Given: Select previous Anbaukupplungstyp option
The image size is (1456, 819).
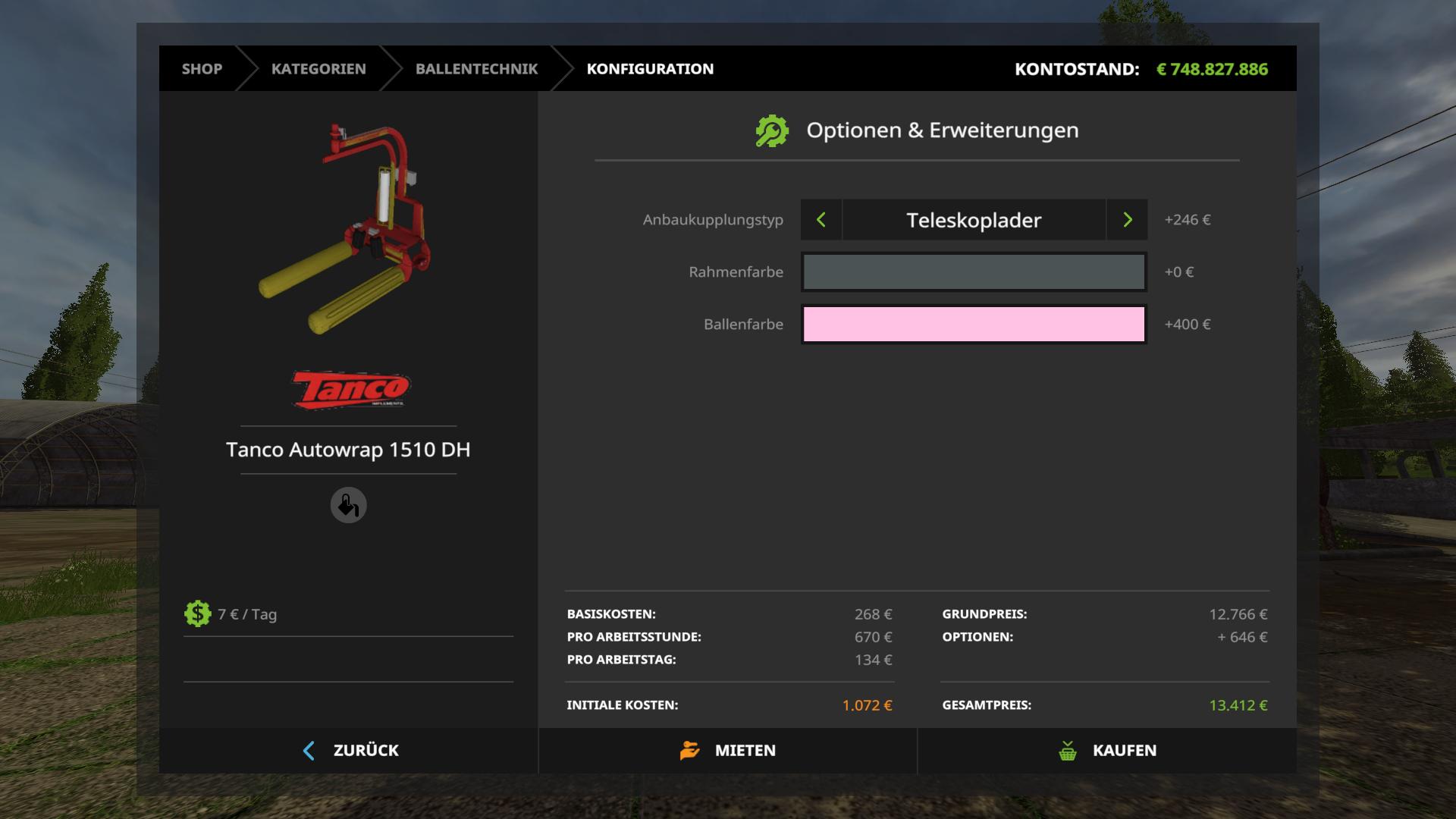Looking at the screenshot, I should tap(821, 220).
